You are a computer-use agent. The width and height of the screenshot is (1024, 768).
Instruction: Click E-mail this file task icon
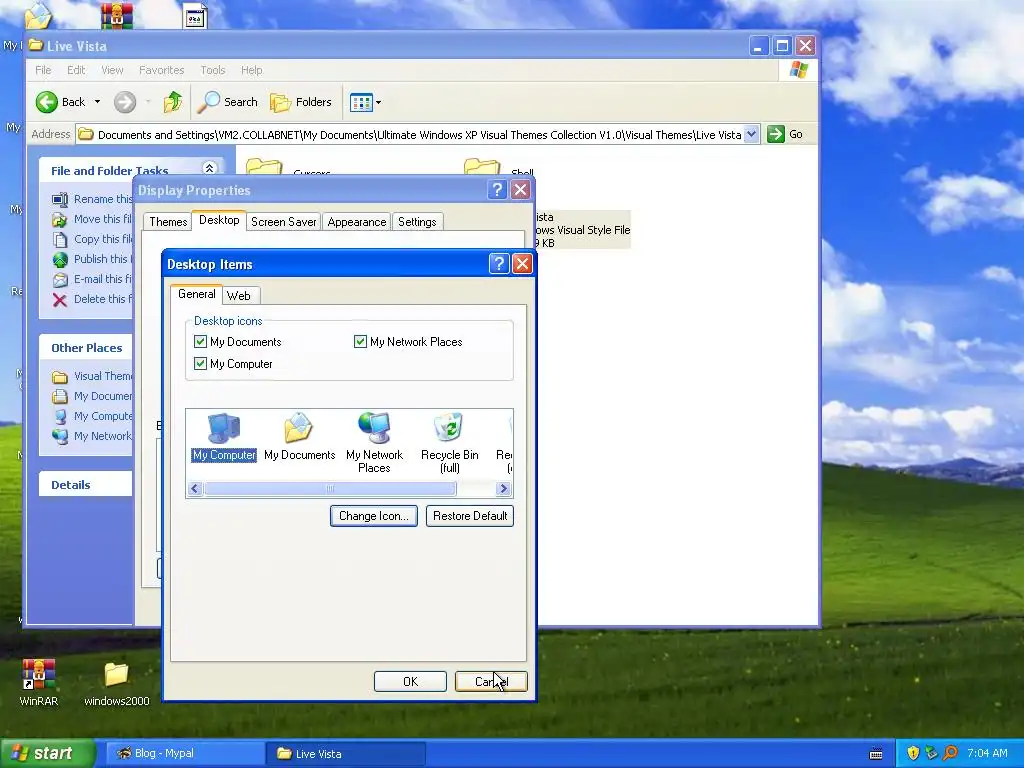pos(60,280)
